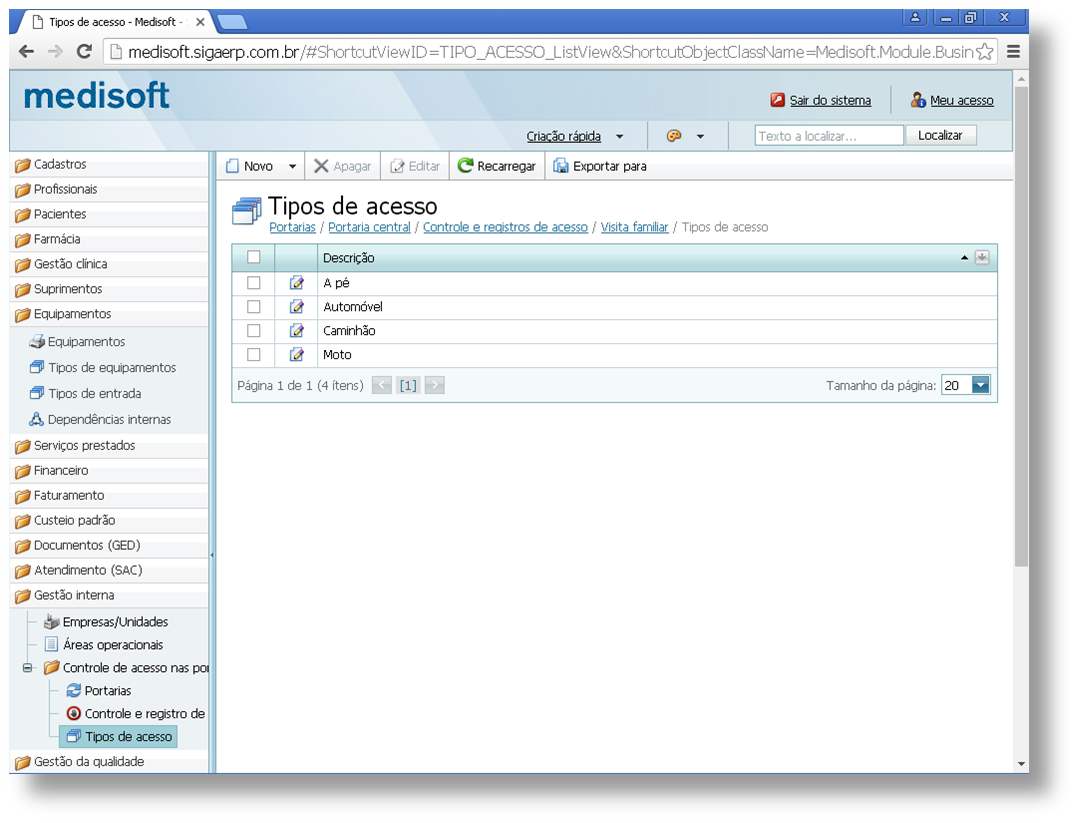Image resolution: width=1078 pixels, height=823 pixels.
Task: Click the column chooser icon in table header
Action: [x=982, y=257]
